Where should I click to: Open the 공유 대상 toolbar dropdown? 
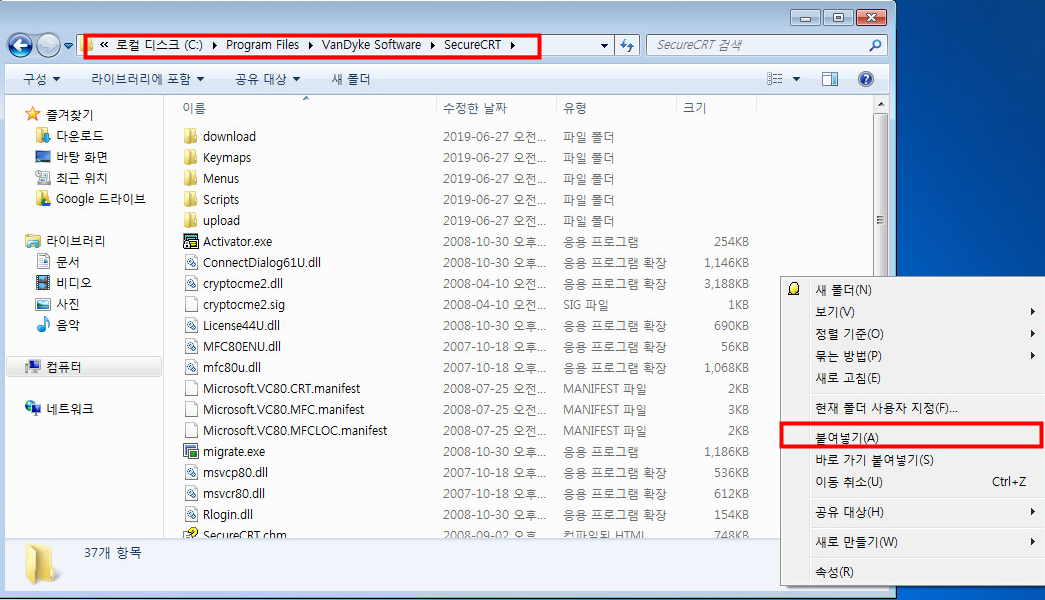pyautogui.click(x=267, y=79)
